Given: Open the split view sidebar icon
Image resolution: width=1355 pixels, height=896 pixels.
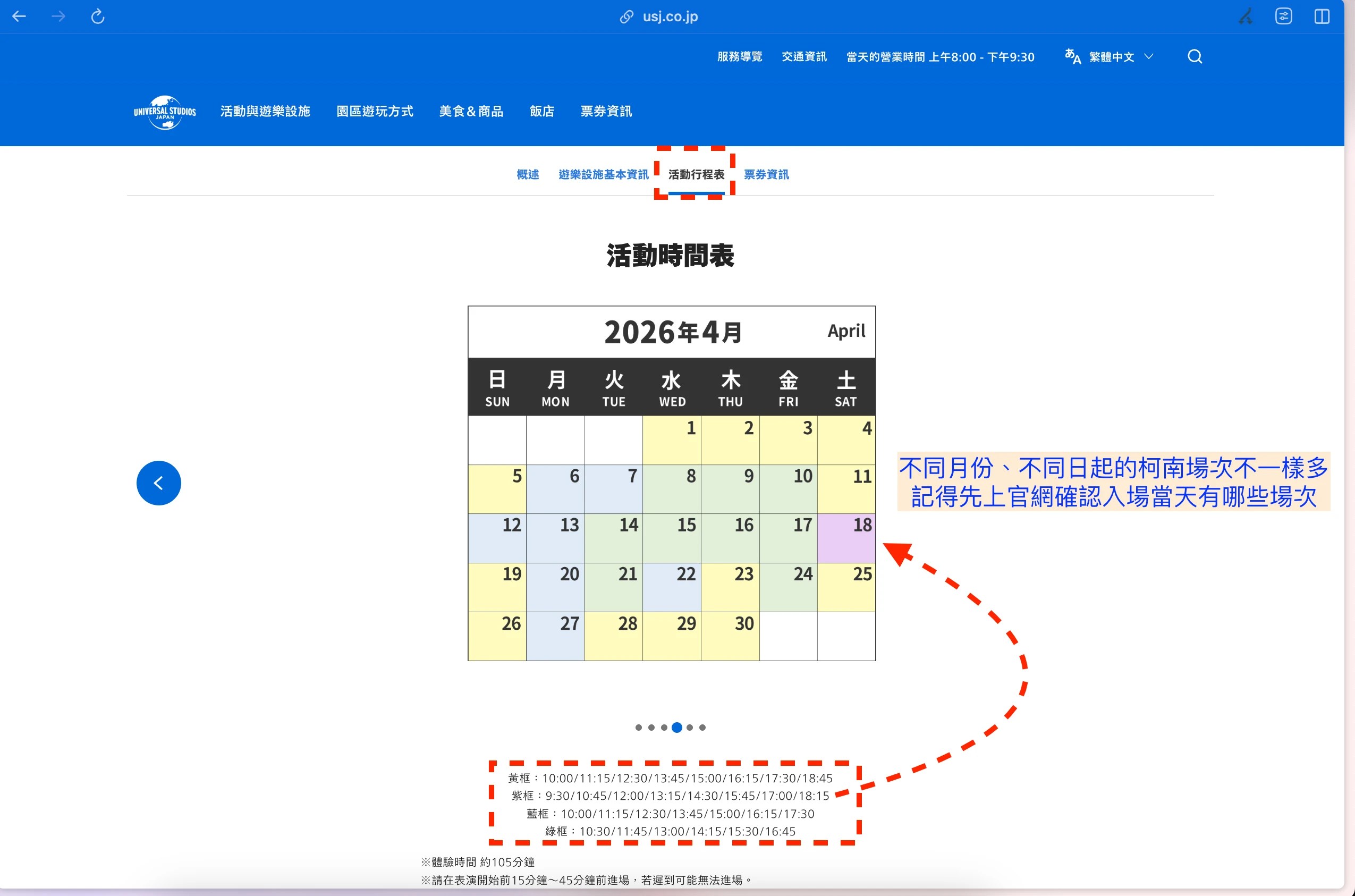Looking at the screenshot, I should [x=1322, y=16].
